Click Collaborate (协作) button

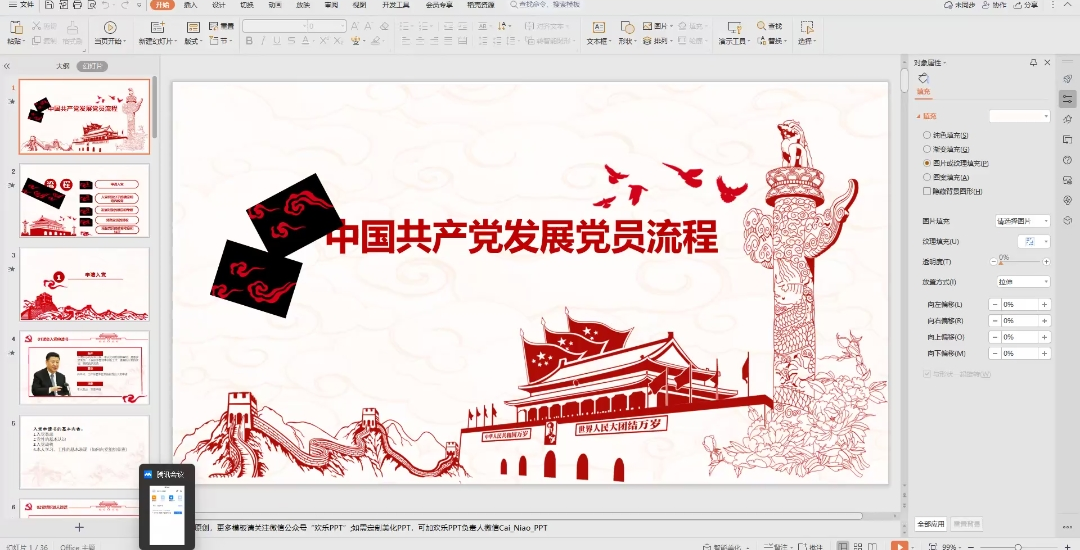pyautogui.click(x=994, y=5)
